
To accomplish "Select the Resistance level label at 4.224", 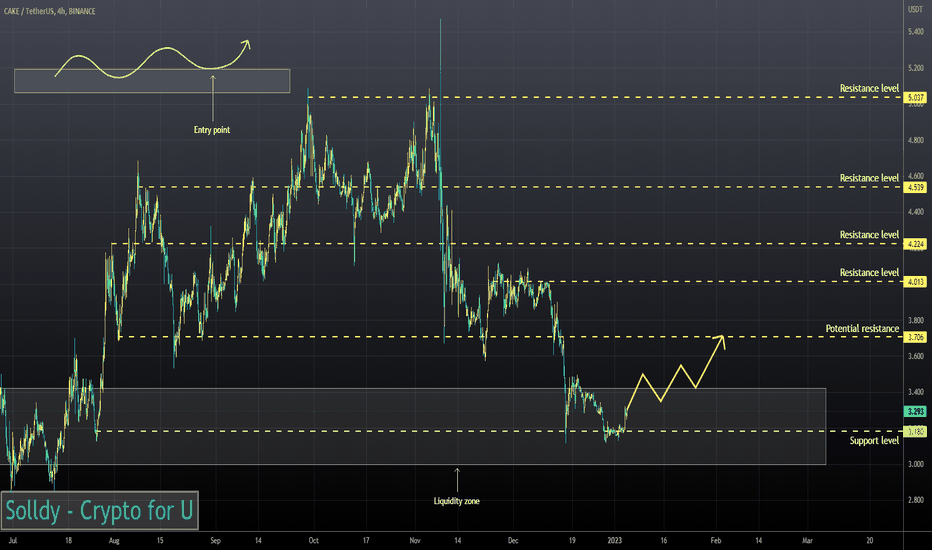I will tap(869, 235).
